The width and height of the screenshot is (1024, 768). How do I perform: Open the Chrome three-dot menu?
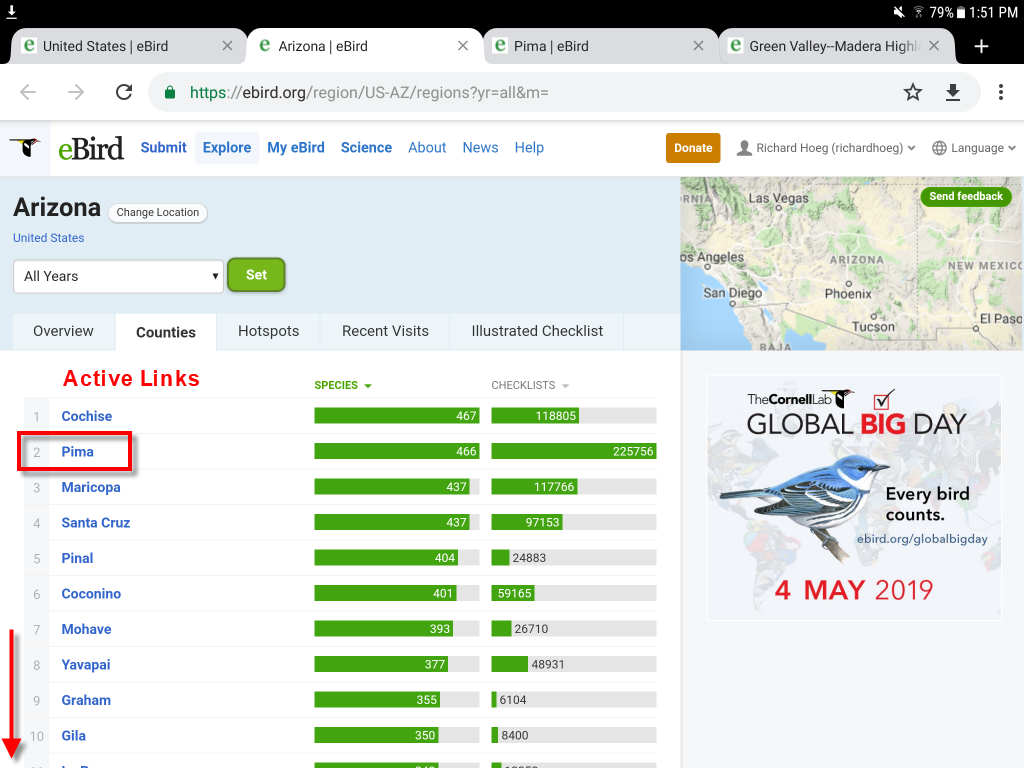[x=1000, y=92]
